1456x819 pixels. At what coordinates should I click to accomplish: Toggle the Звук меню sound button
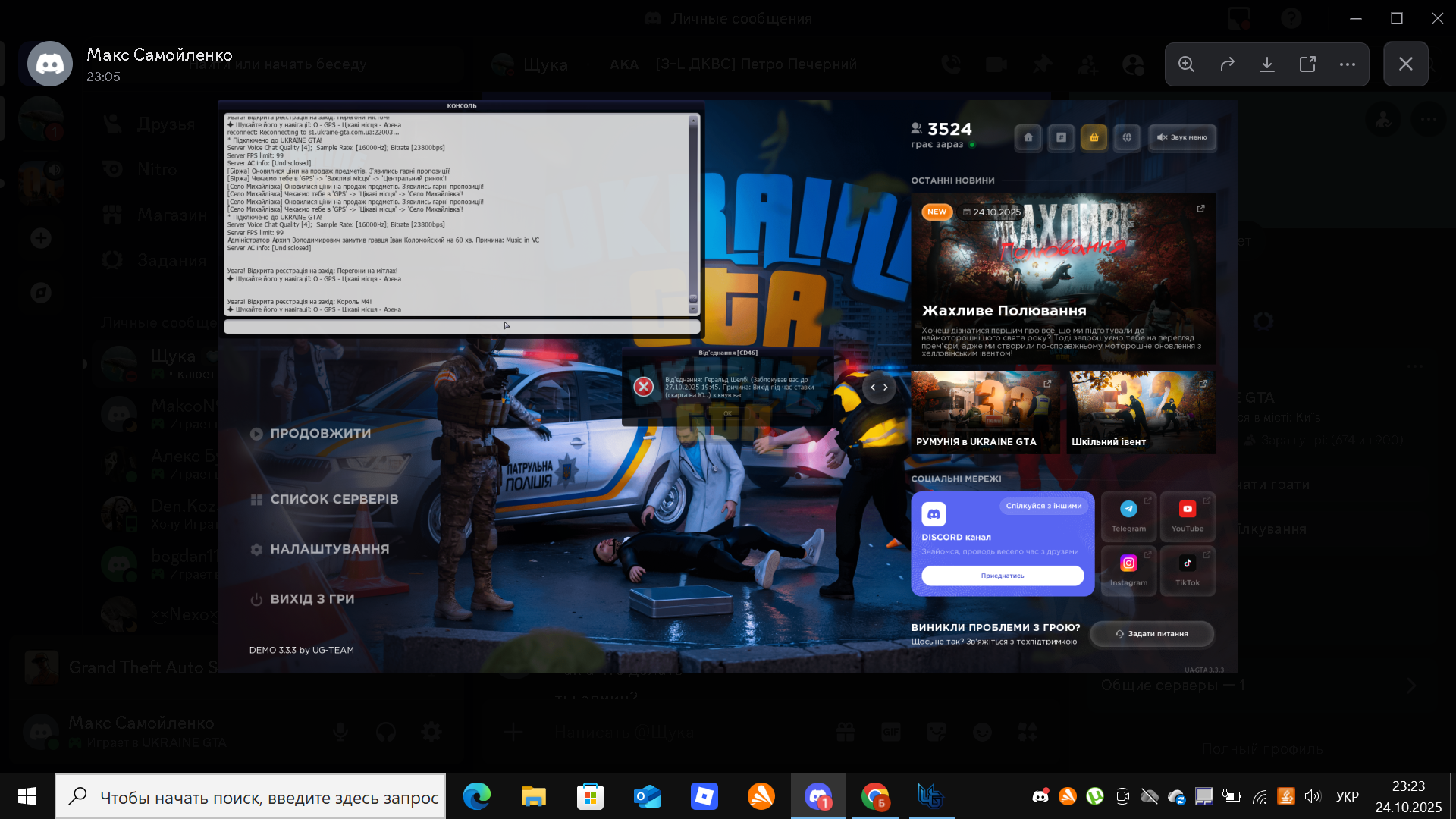(1182, 137)
